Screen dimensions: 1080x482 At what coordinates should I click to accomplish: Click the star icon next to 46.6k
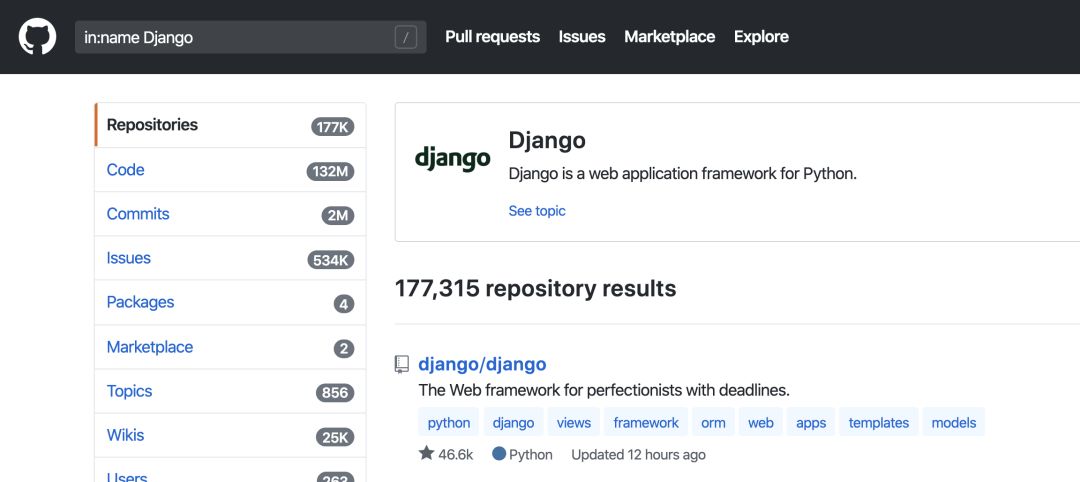click(x=426, y=453)
